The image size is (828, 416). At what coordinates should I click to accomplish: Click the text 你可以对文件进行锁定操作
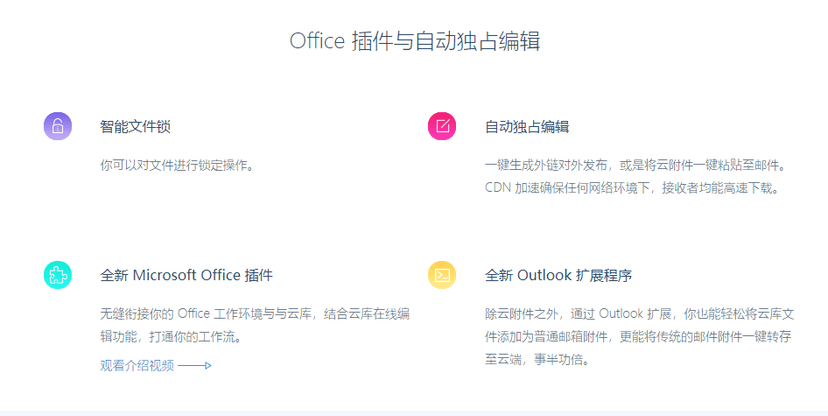point(177,165)
